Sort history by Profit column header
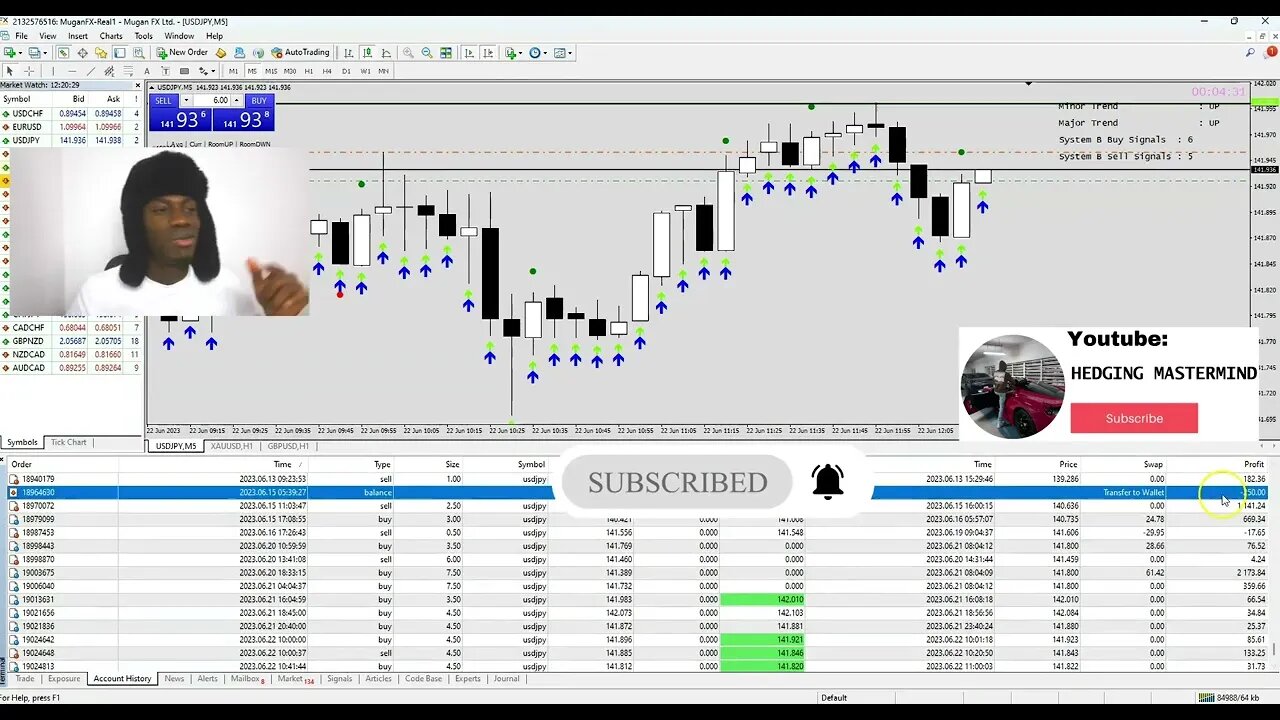This screenshot has width=1280, height=720. point(1254,464)
